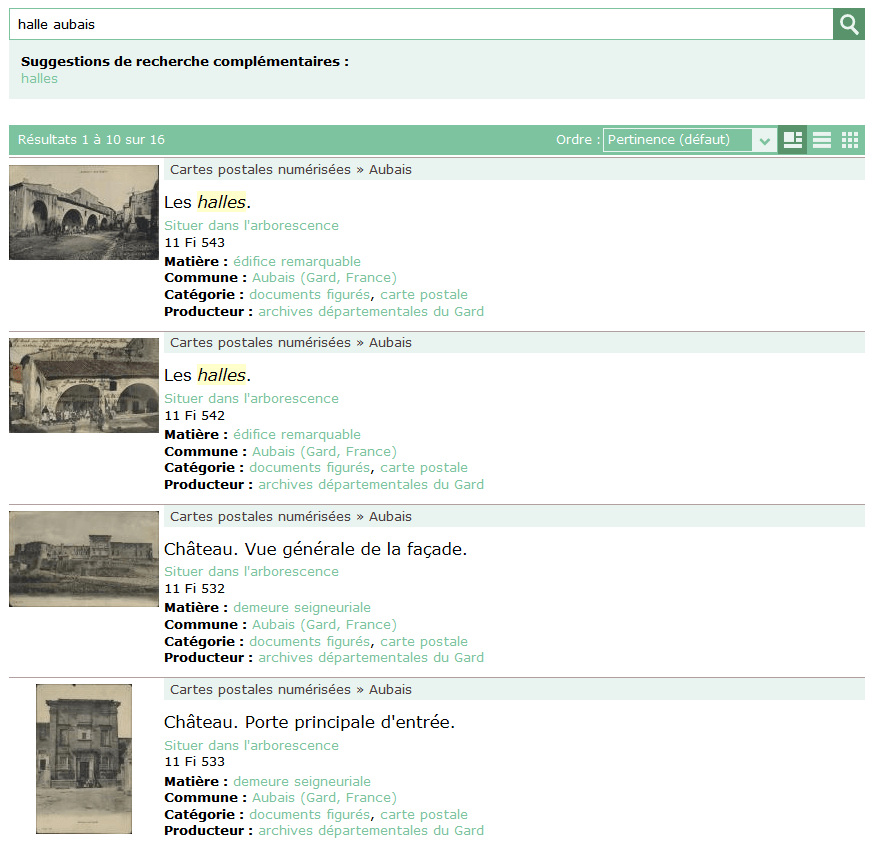Click the 'Aubais' breadcrumb entry
The height and width of the screenshot is (850, 873).
[x=390, y=169]
